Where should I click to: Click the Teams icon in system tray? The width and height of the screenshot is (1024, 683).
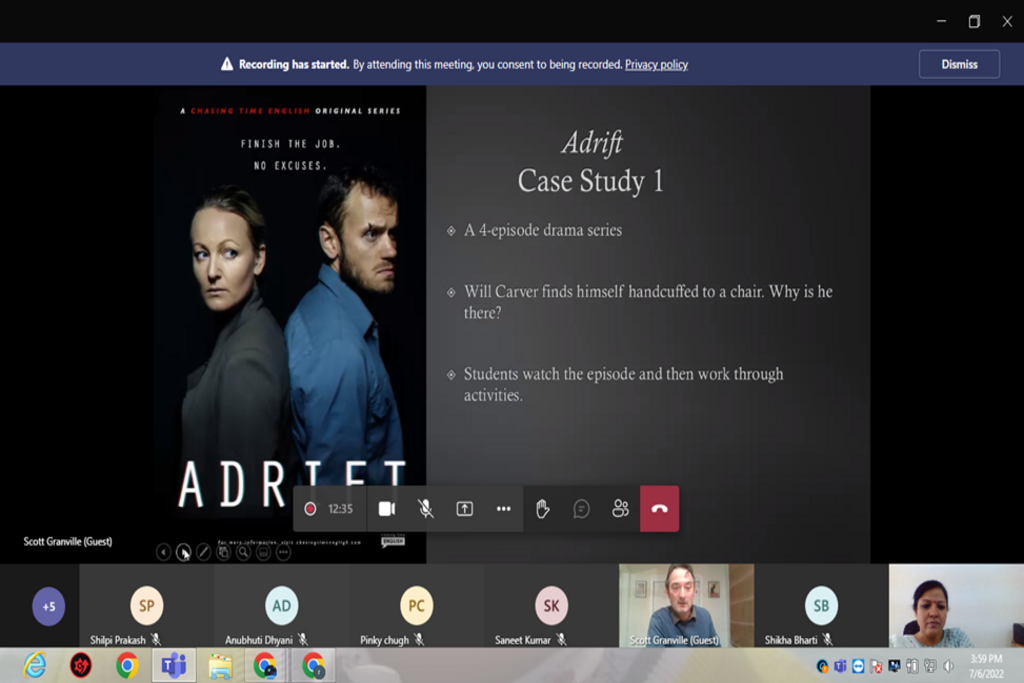pyautogui.click(x=840, y=666)
